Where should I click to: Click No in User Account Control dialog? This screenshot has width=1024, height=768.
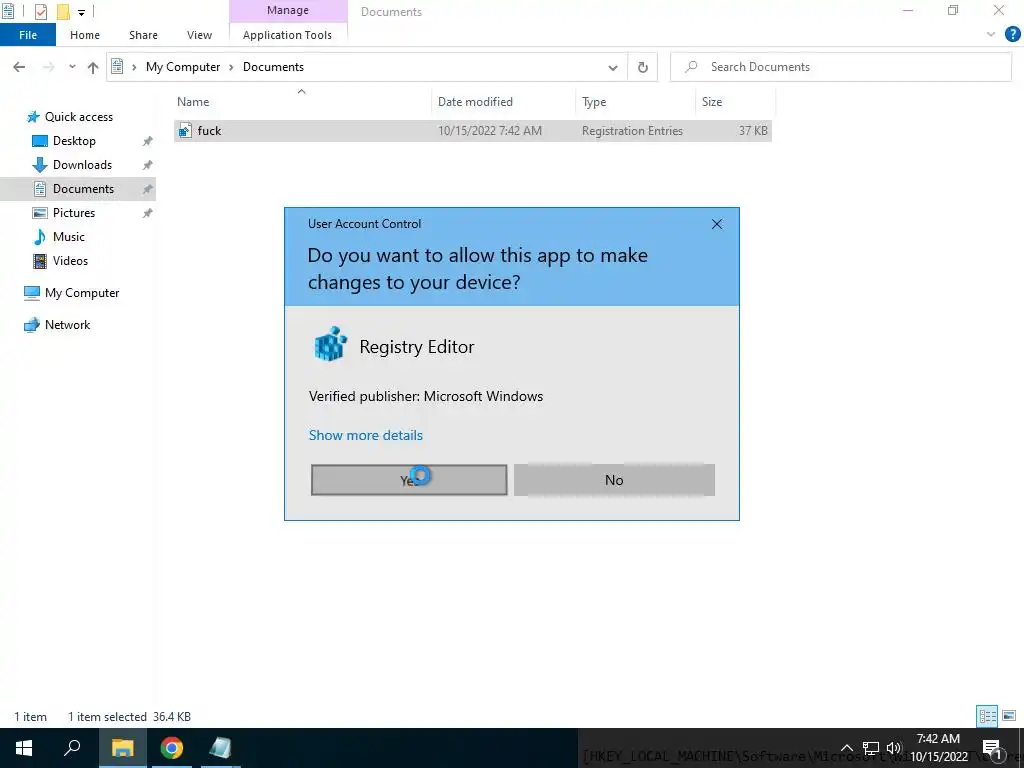coord(614,480)
